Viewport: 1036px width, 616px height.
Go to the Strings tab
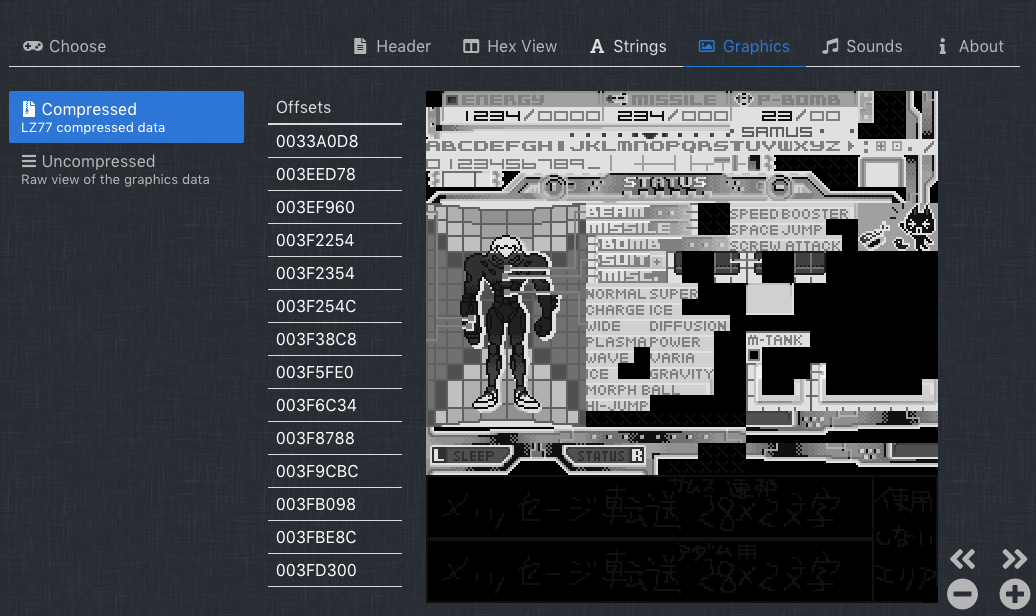pos(628,46)
